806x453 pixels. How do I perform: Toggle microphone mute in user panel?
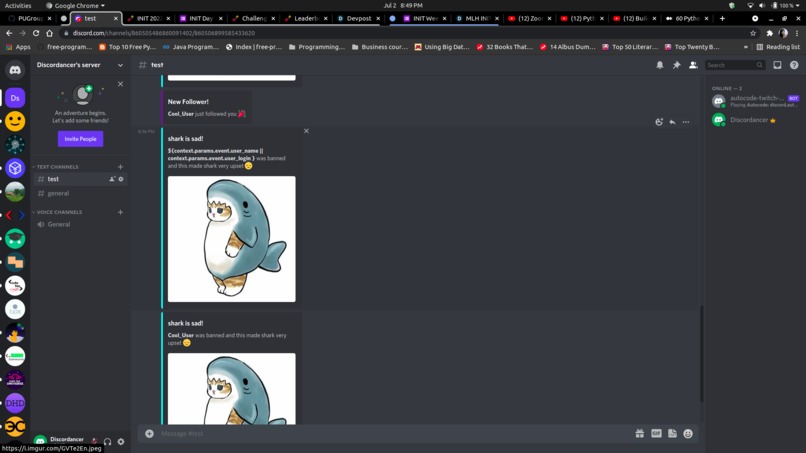(x=95, y=441)
